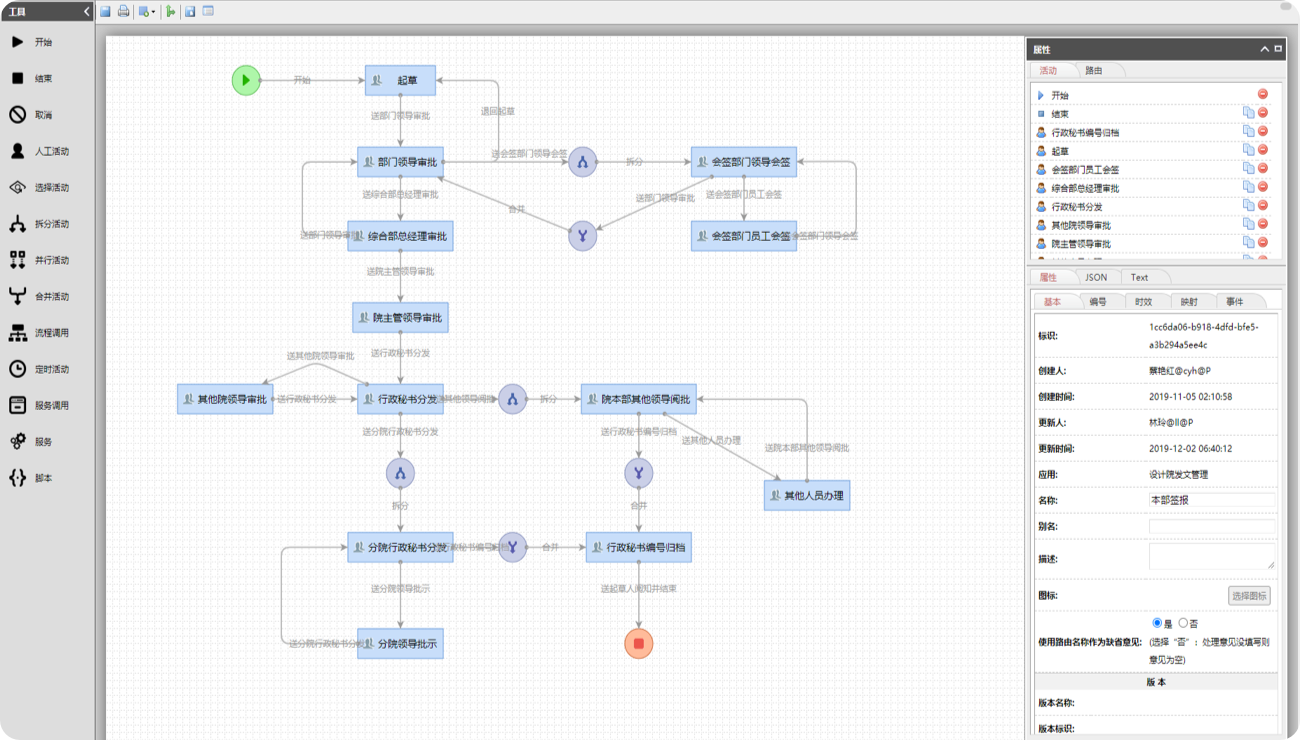Image resolution: width=1300 pixels, height=740 pixels.
Task: Click the 名称 input field containing 本部签报
Action: click(x=1211, y=500)
